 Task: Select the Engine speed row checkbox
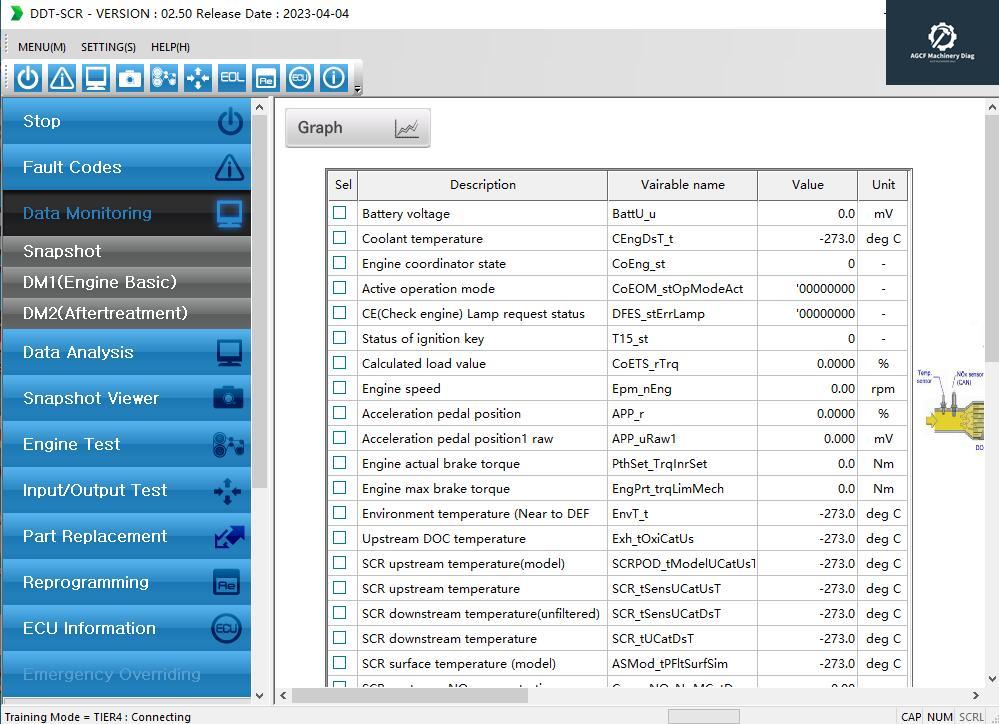pos(340,388)
